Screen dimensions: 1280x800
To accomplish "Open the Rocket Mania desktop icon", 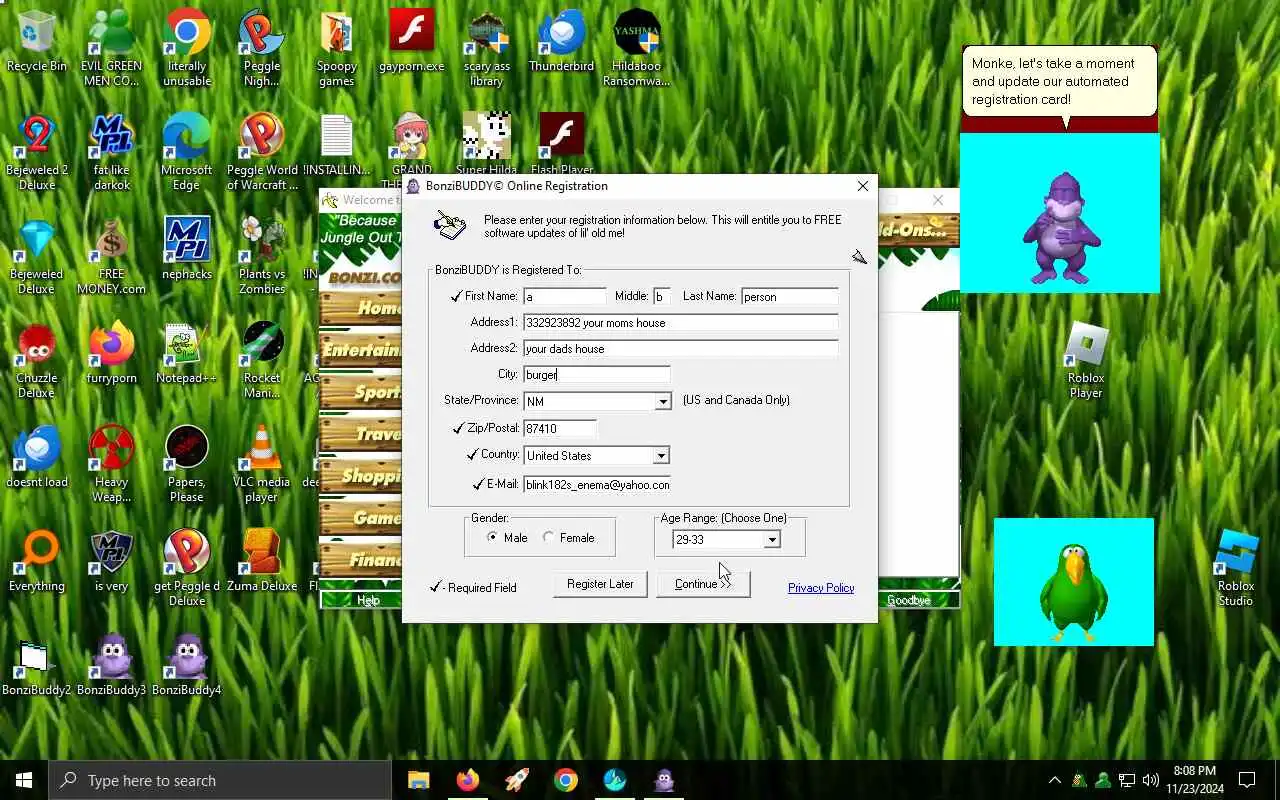I will pos(262,360).
